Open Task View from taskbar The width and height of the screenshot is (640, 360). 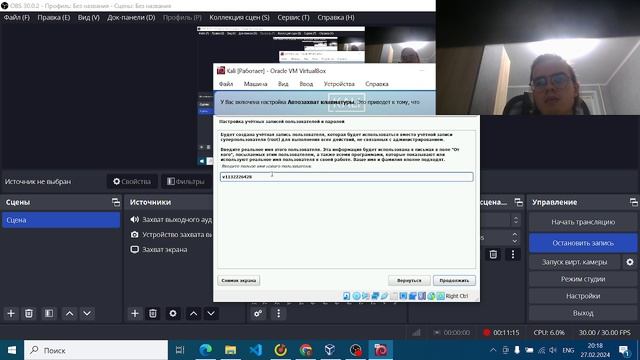180,350
